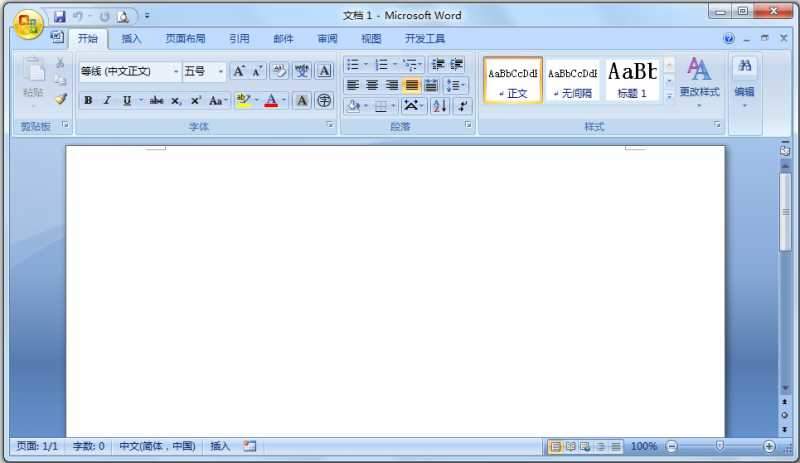Align text right
This screenshot has width=800, height=463.
tap(391, 85)
